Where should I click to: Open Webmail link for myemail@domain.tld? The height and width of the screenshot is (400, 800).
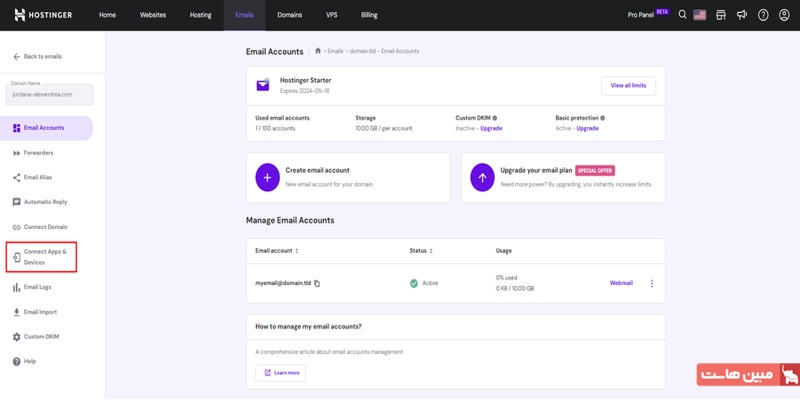pyautogui.click(x=621, y=283)
